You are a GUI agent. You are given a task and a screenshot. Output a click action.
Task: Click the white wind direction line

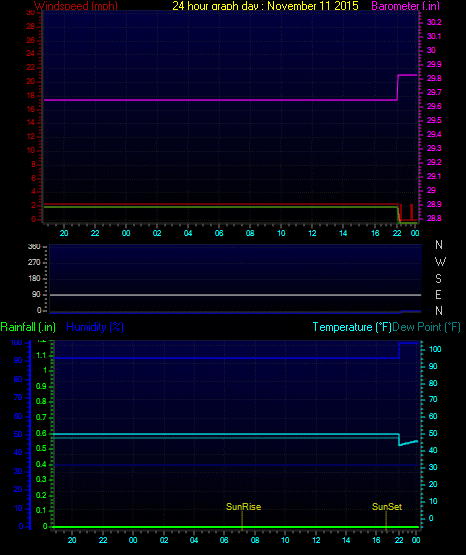(x=235, y=295)
